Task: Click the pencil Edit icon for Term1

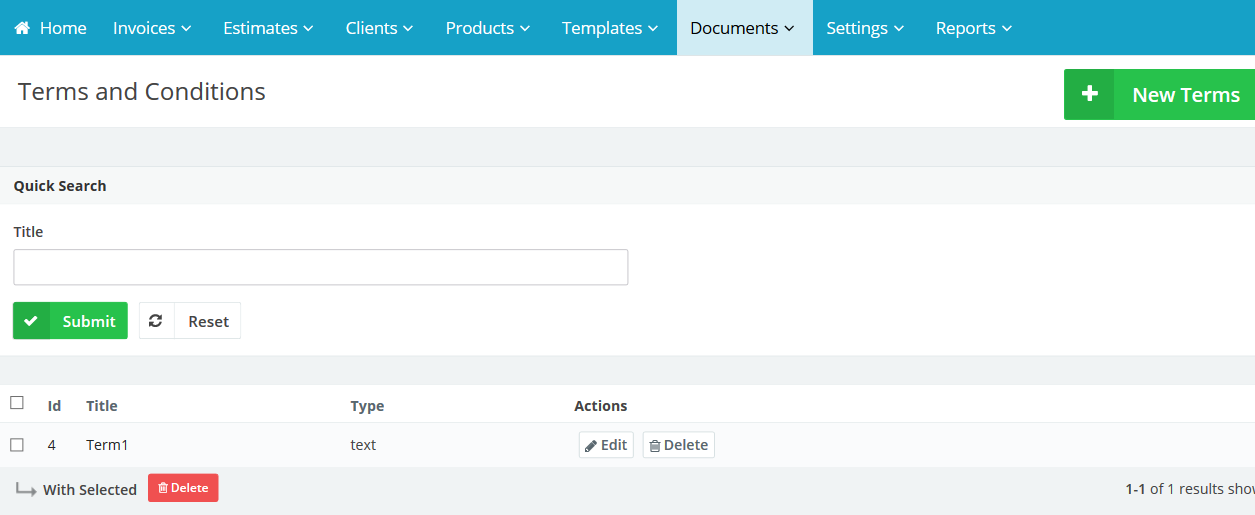Action: [591, 445]
